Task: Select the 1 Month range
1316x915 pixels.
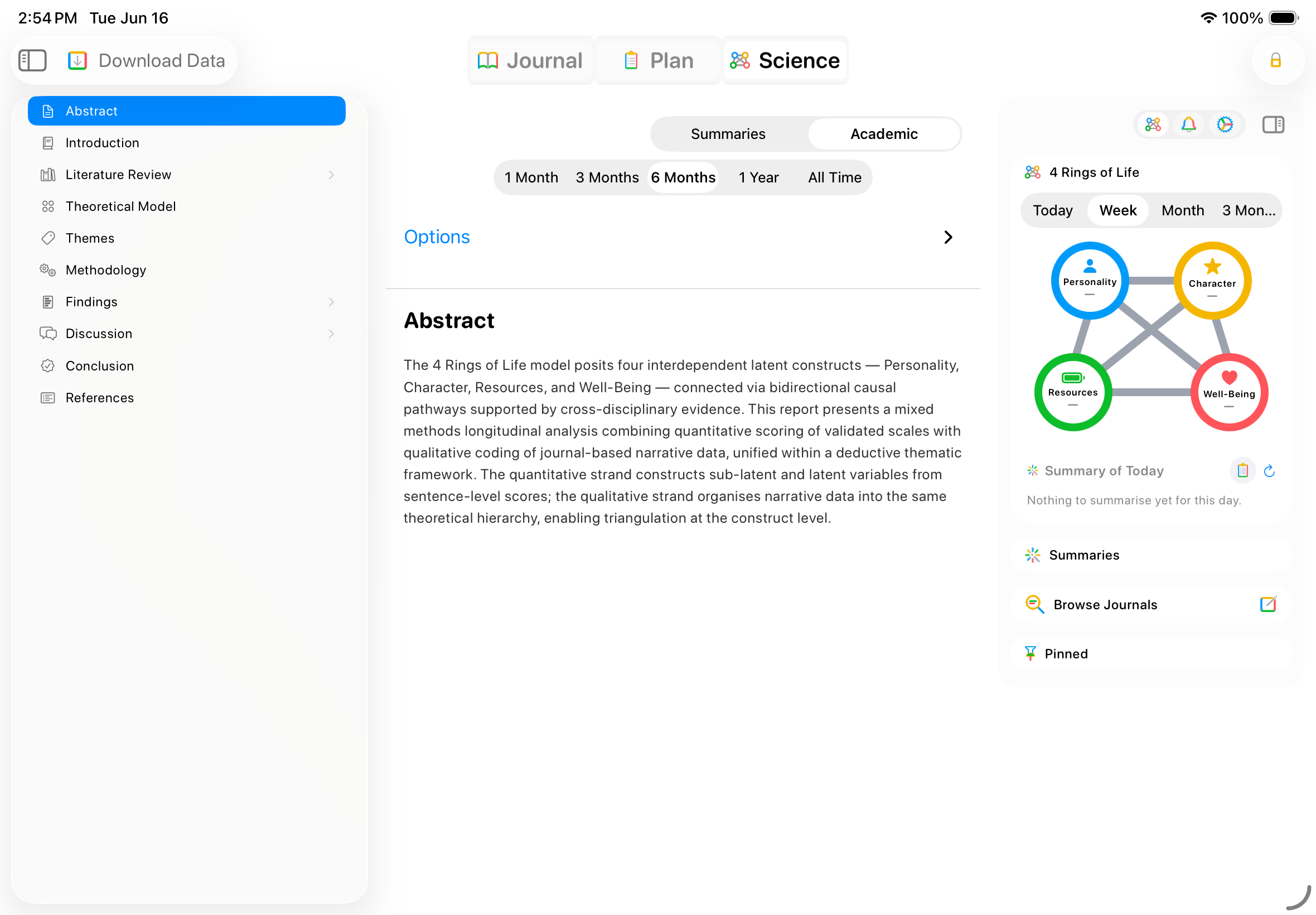Action: (x=531, y=178)
